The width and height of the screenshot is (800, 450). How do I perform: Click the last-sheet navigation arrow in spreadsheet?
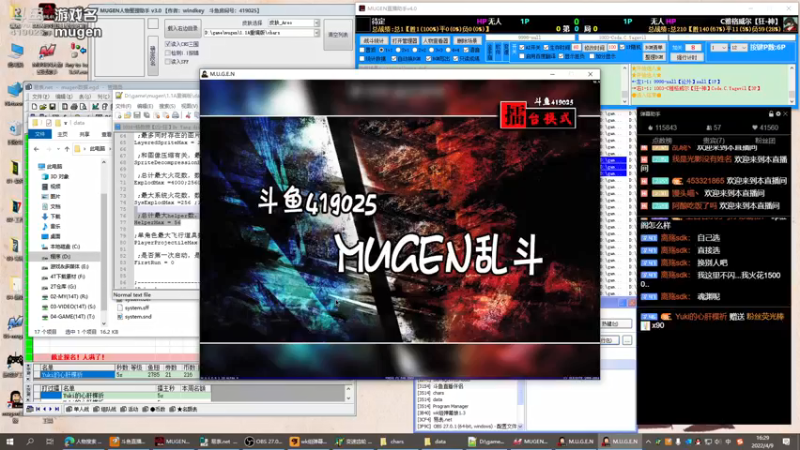(57, 409)
